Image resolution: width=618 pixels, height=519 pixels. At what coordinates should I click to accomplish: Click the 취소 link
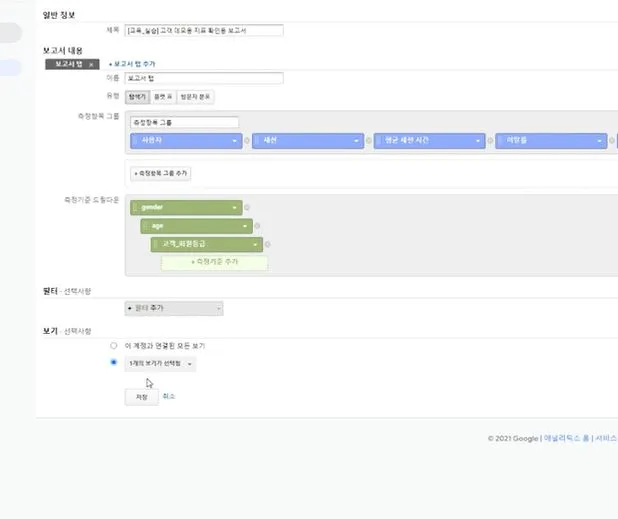(169, 396)
